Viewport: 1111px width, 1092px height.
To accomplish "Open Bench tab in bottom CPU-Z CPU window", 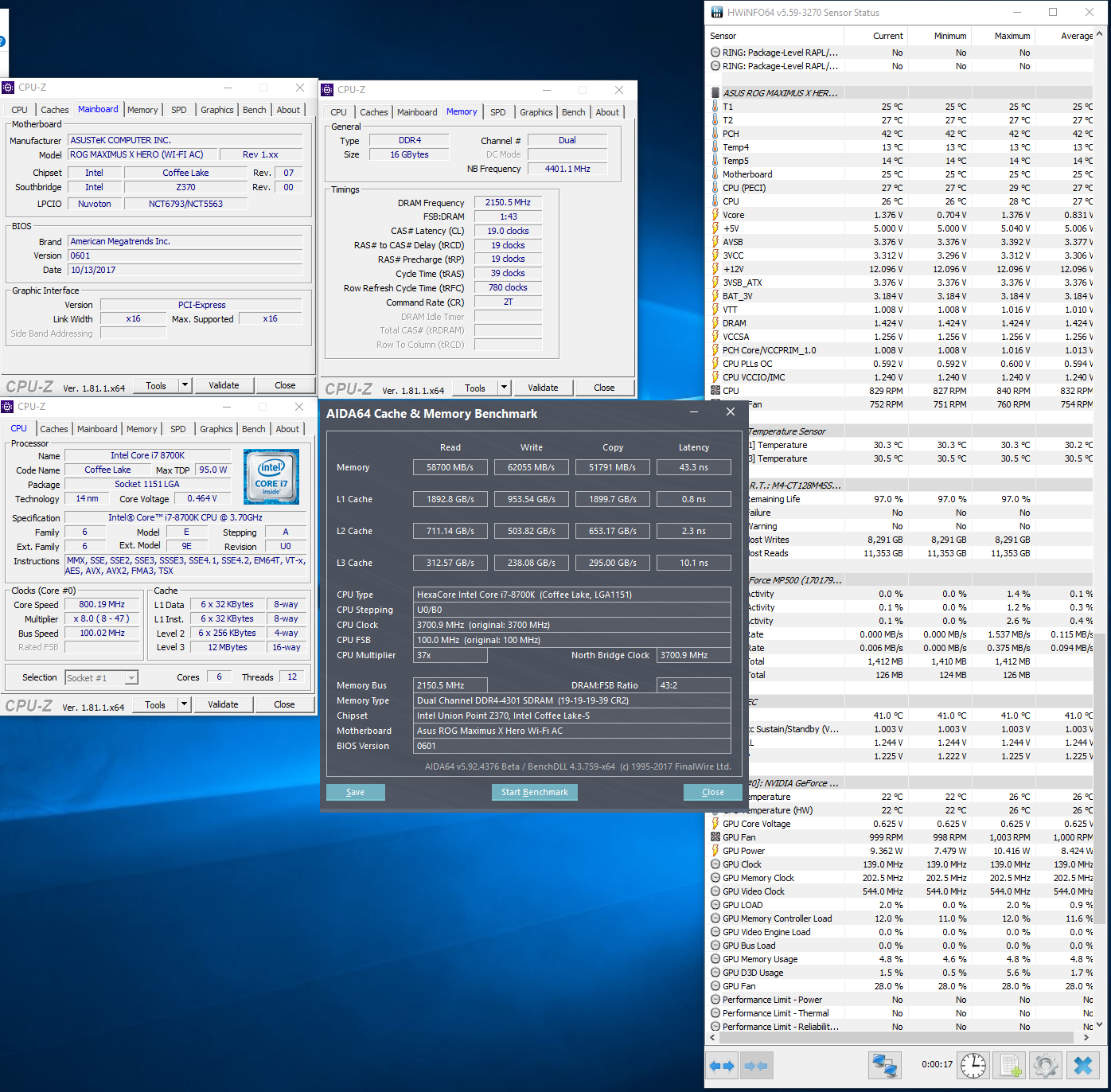I will point(254,429).
